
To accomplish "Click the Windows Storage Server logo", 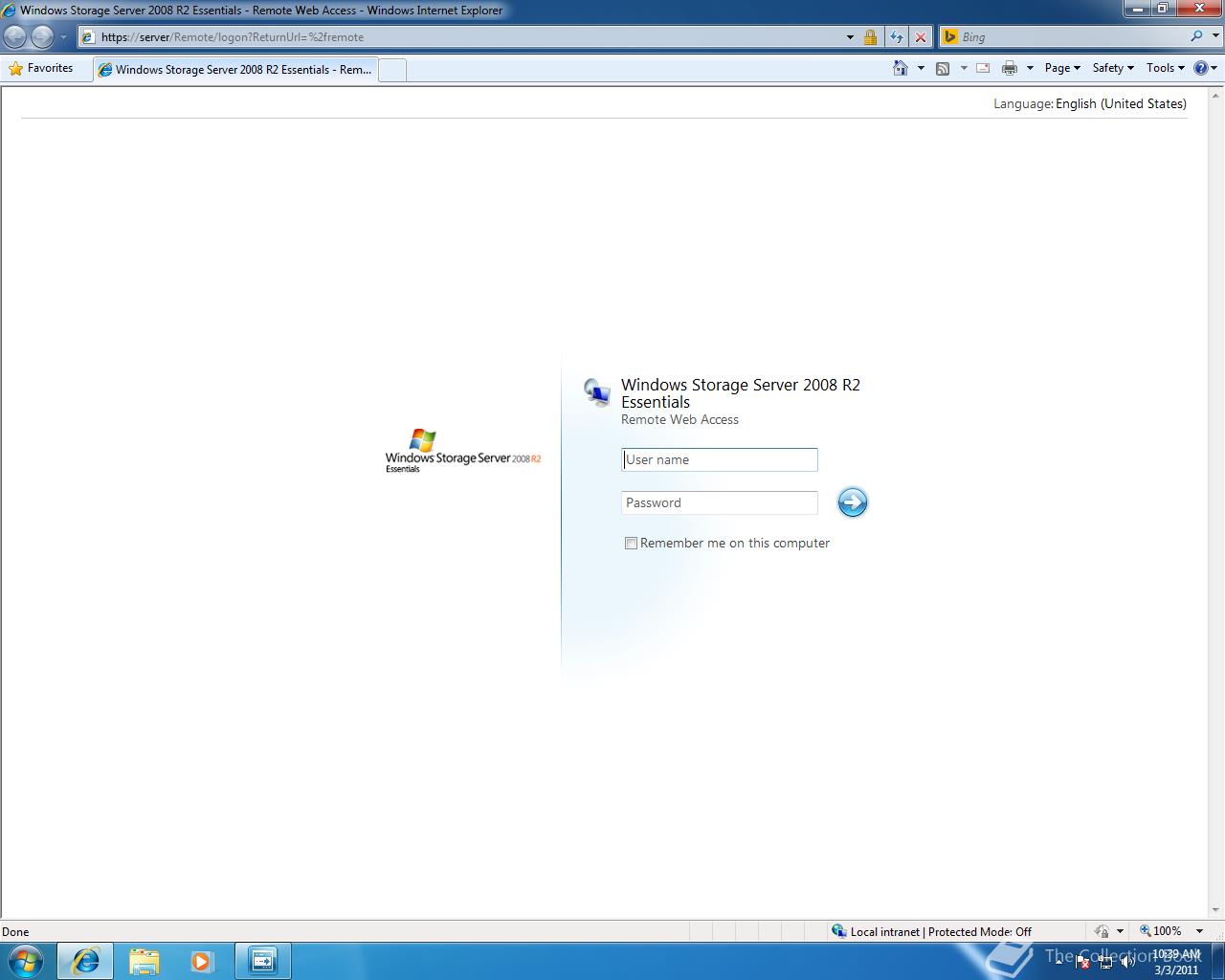I will [x=463, y=451].
